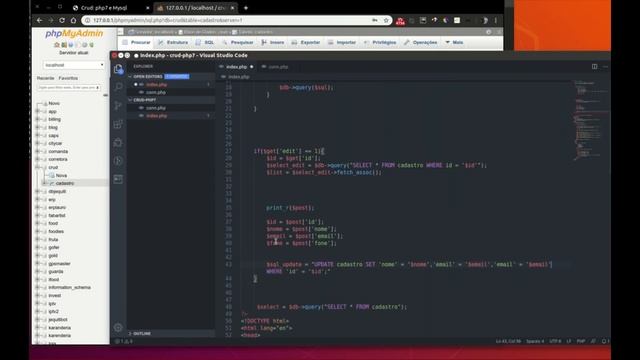Click the Favoritos link in phpMyAdmin sidebar
Viewport: 640px width, 360px height.
(68, 78)
